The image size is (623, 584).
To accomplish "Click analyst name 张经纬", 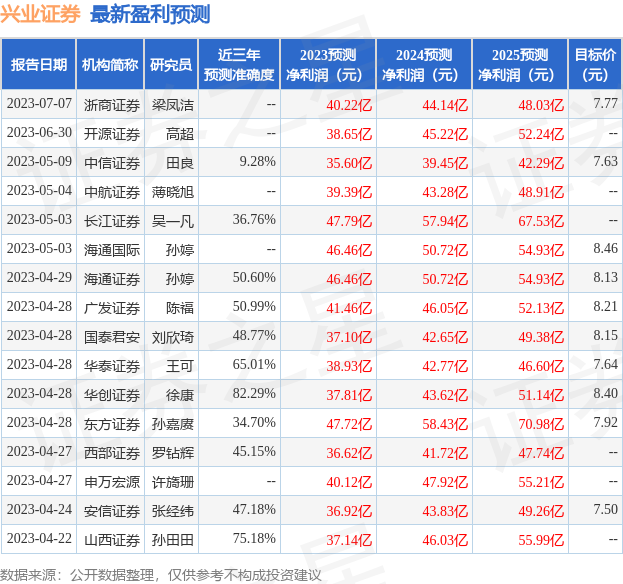I will (x=173, y=510).
